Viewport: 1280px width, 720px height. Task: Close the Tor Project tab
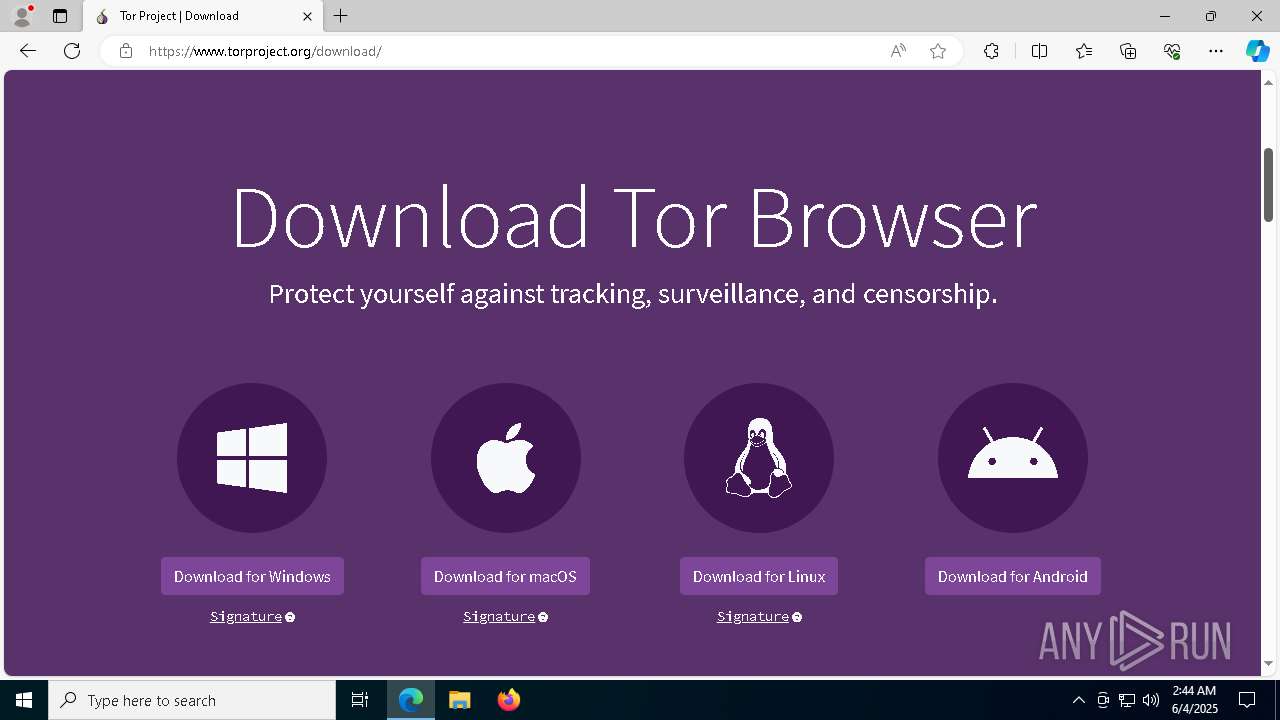point(307,16)
